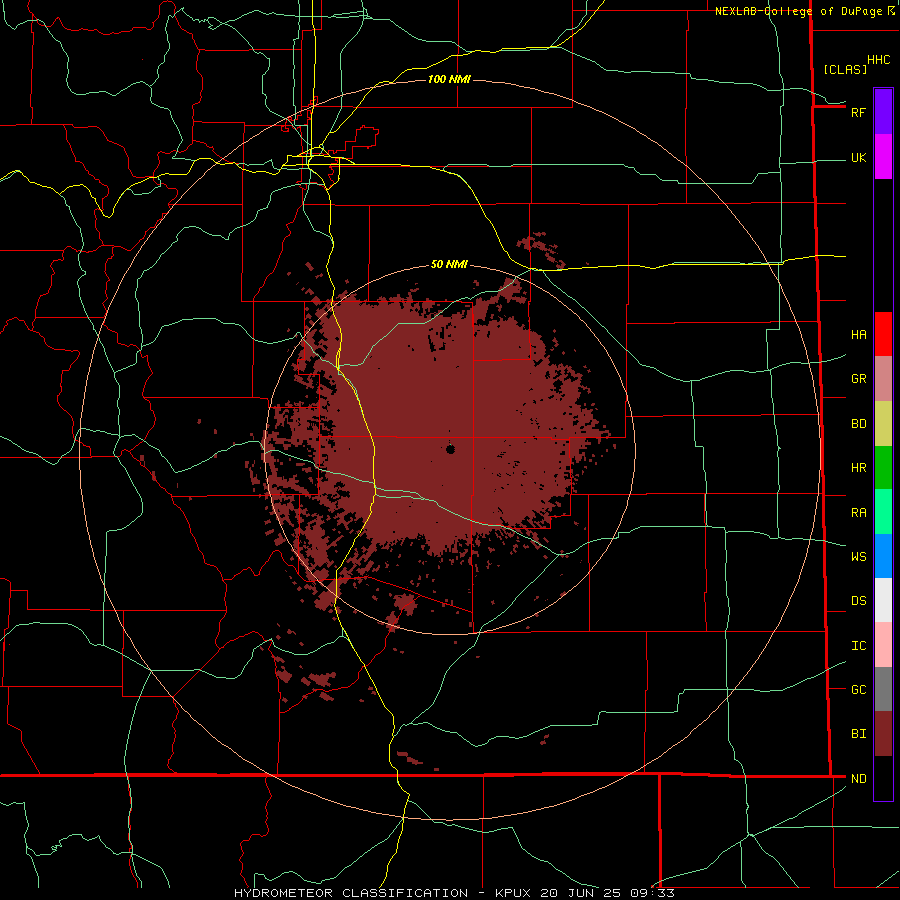Click the "[CLAS]" legend header
This screenshot has height=900, width=900.
845,70
